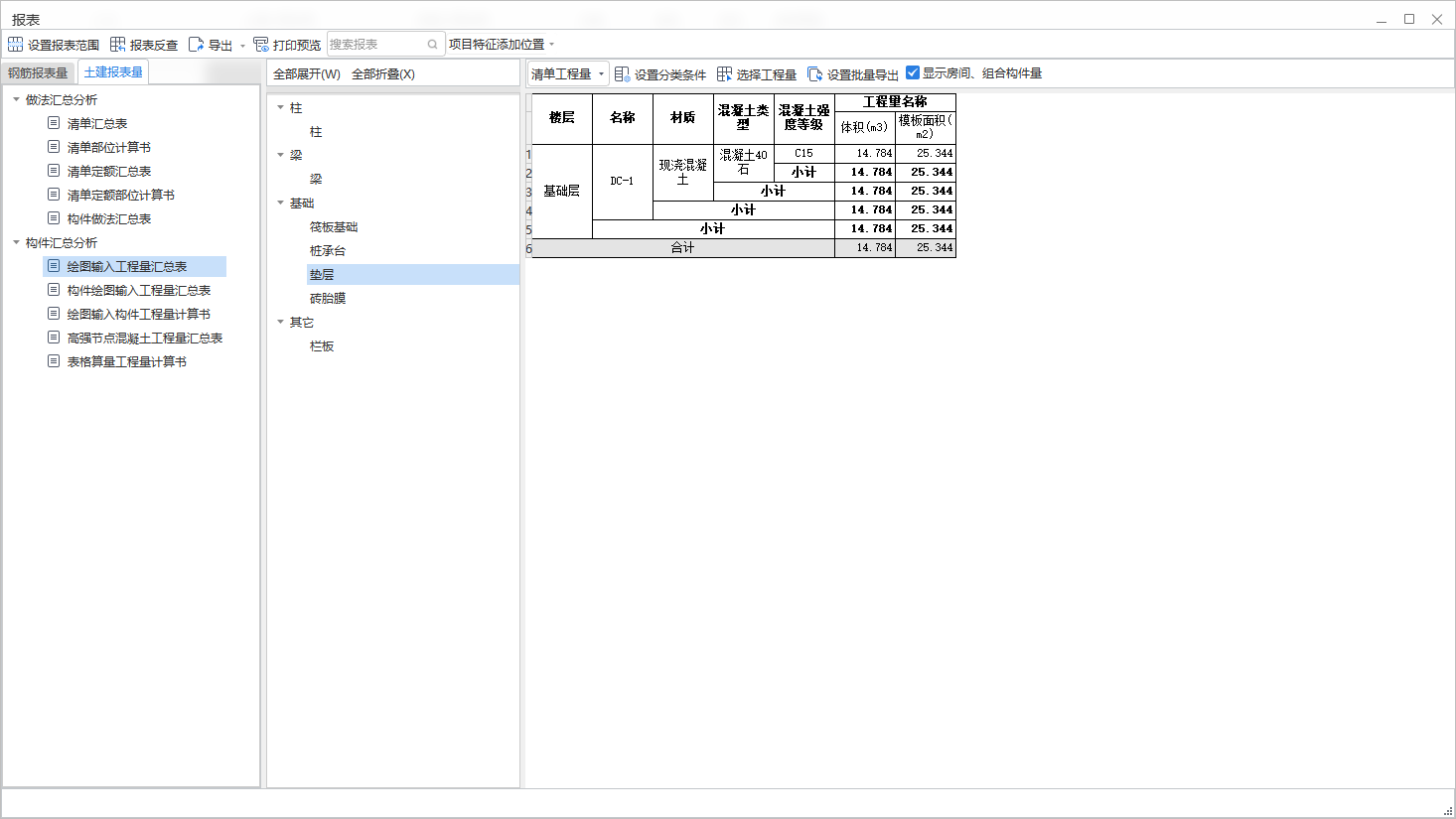Open 清单定额汇总表 report
Viewport: 1456px width, 819px height.
tap(109, 172)
